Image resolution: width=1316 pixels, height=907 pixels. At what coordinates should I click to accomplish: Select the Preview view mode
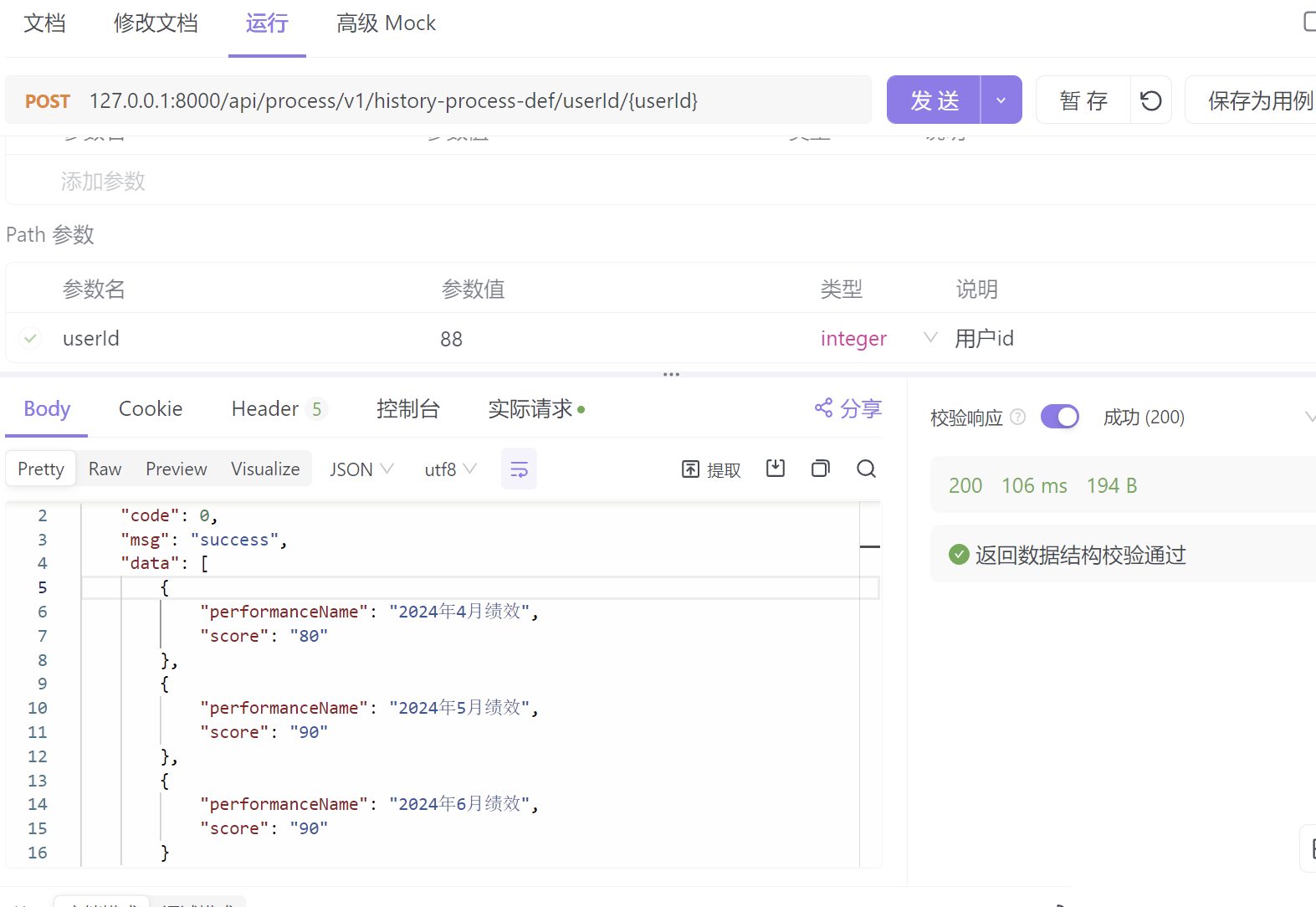coord(177,469)
